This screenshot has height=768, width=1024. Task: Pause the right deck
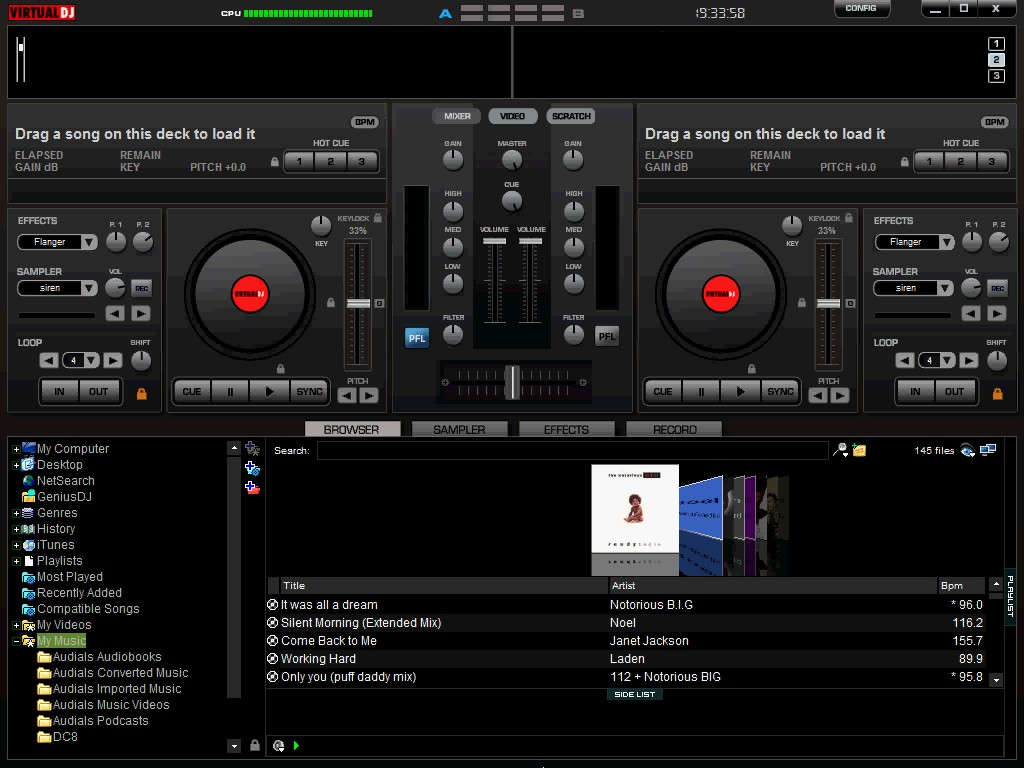click(701, 392)
